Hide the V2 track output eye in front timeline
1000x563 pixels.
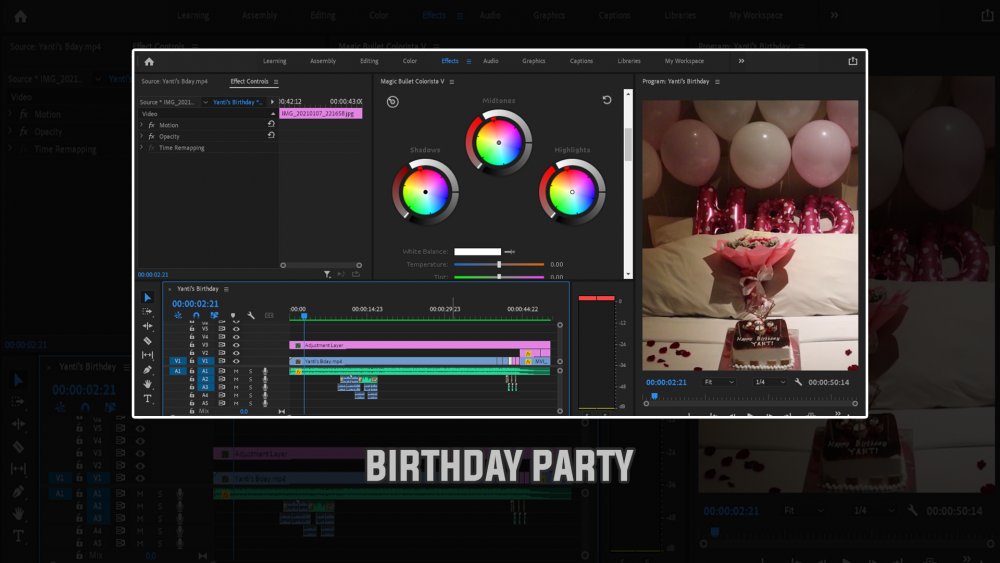(x=236, y=353)
